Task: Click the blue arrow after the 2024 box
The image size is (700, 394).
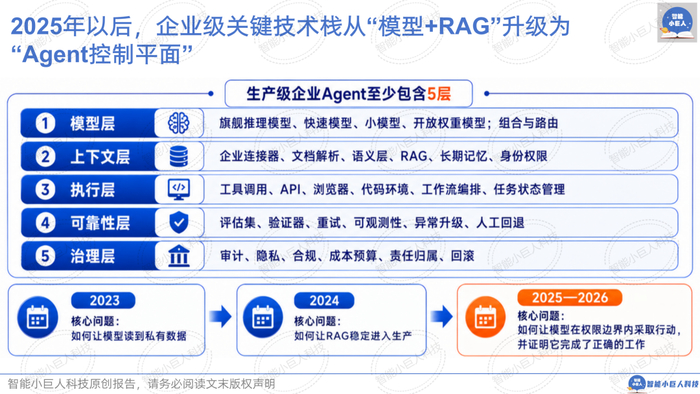Action: click(x=441, y=316)
